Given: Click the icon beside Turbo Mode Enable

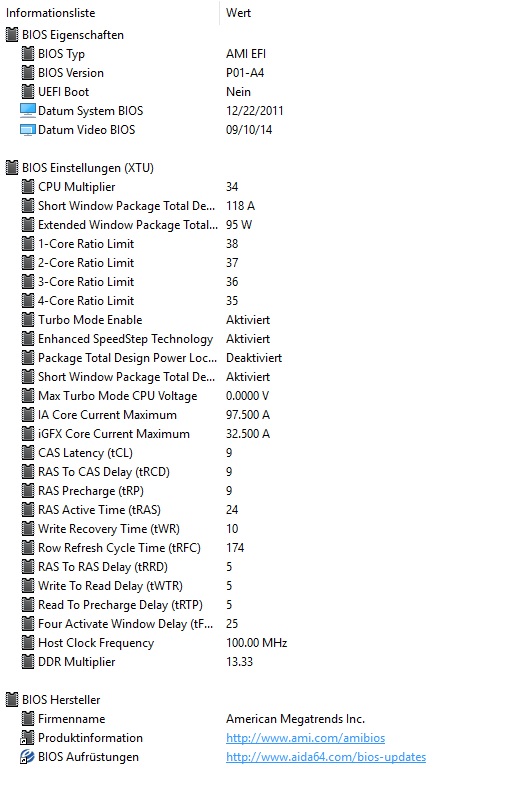Looking at the screenshot, I should click(28, 319).
